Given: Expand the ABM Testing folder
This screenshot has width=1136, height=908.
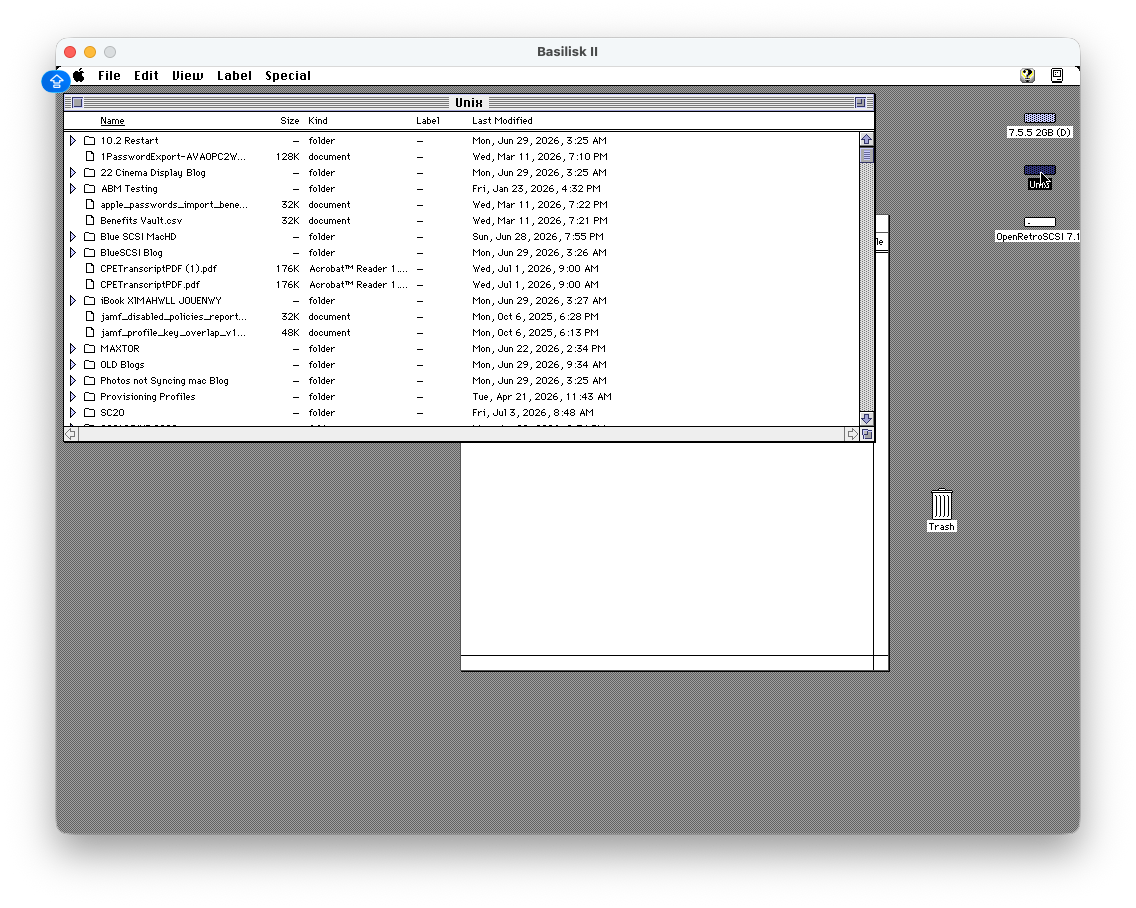Looking at the screenshot, I should point(72,188).
